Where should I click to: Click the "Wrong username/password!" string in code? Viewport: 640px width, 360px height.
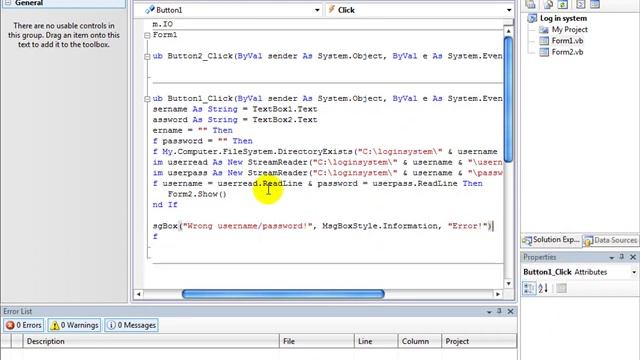click(247, 226)
